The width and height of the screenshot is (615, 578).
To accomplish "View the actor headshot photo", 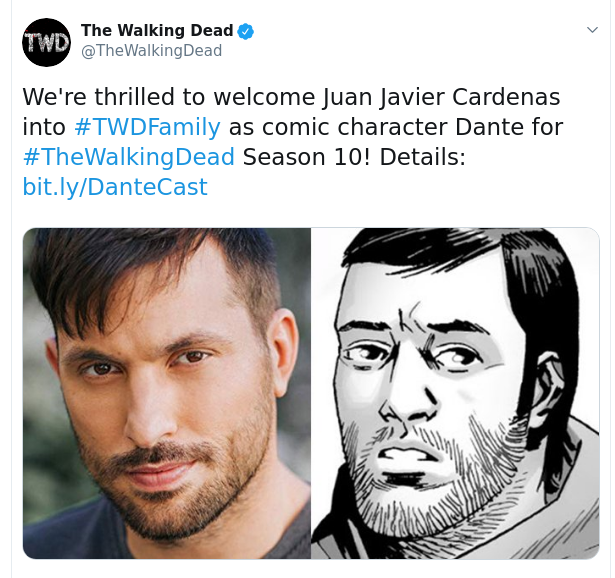I will pos(167,393).
